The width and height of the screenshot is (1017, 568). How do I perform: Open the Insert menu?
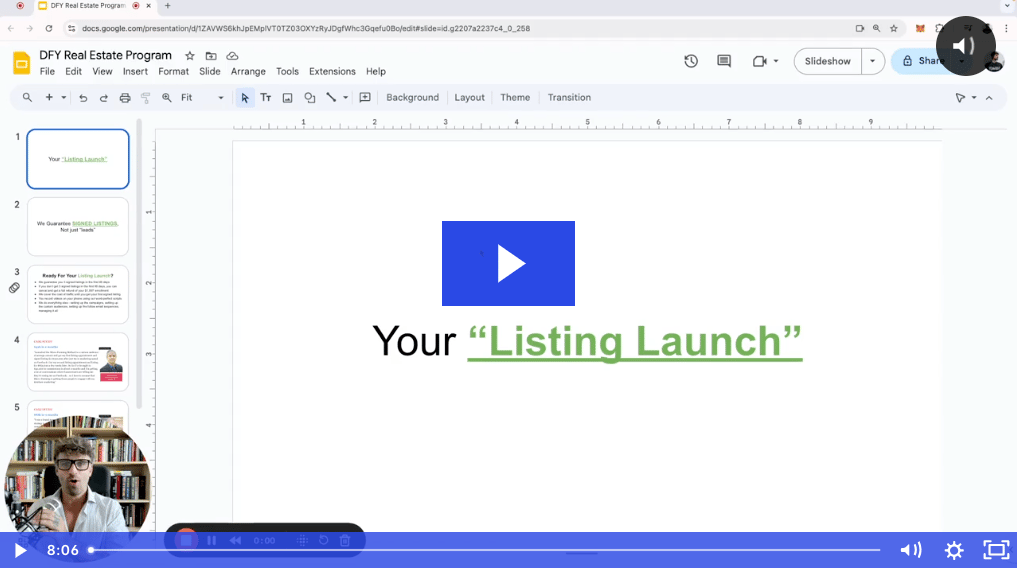pyautogui.click(x=135, y=72)
